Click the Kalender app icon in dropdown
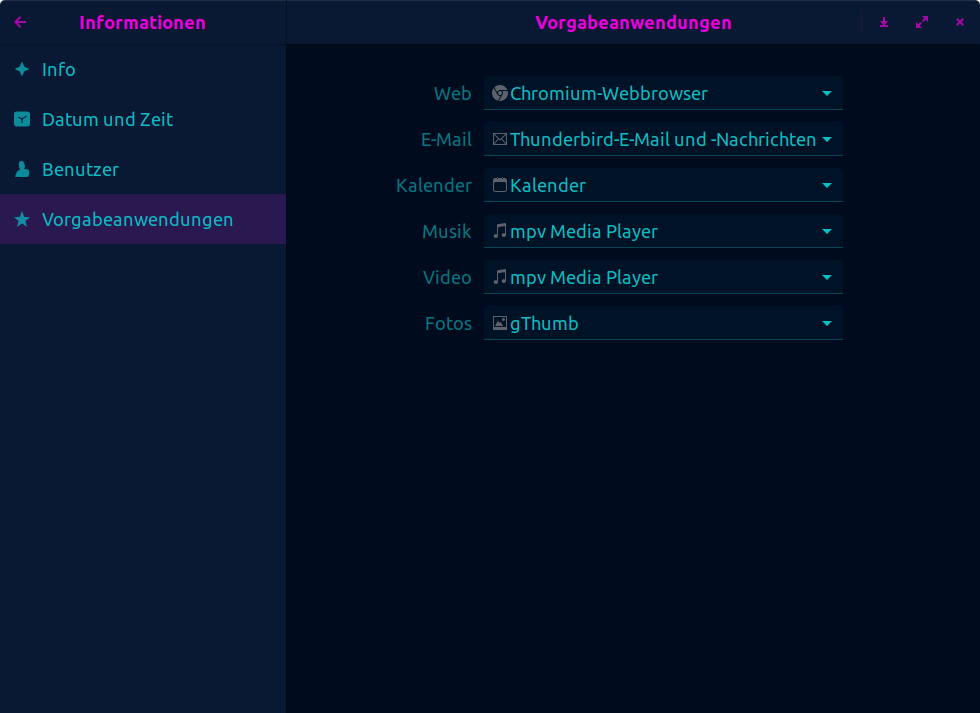Viewport: 980px width, 713px height. coord(499,185)
